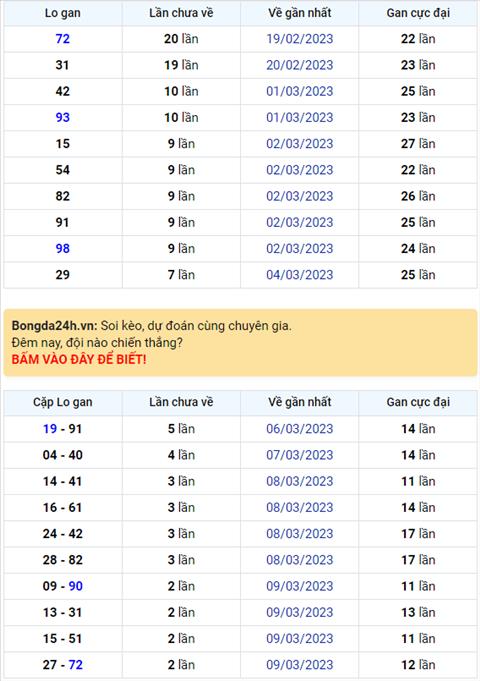The height and width of the screenshot is (681, 480).
Task: Select the pair 13 - 31
Action: pos(63,612)
